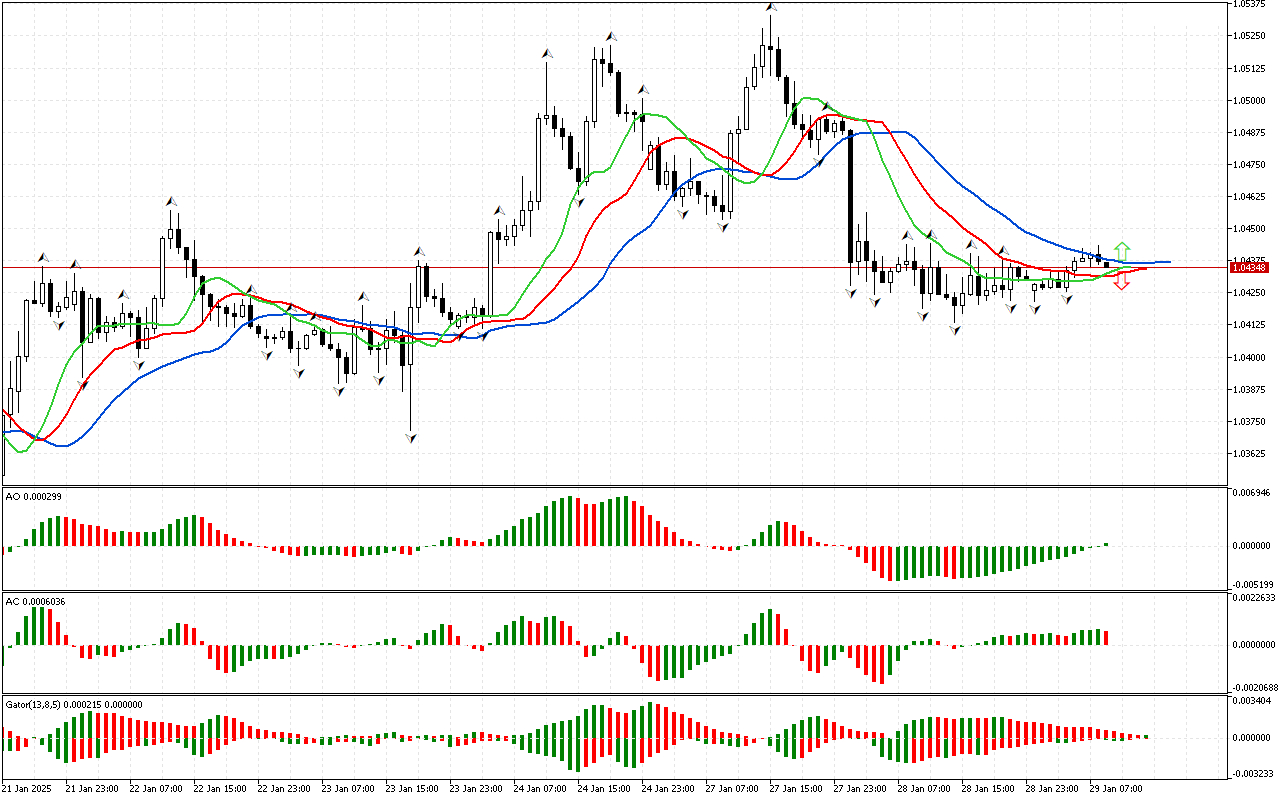This screenshot has width=1280, height=800.
Task: Click the red down arrow signal
Action: pos(1122,282)
